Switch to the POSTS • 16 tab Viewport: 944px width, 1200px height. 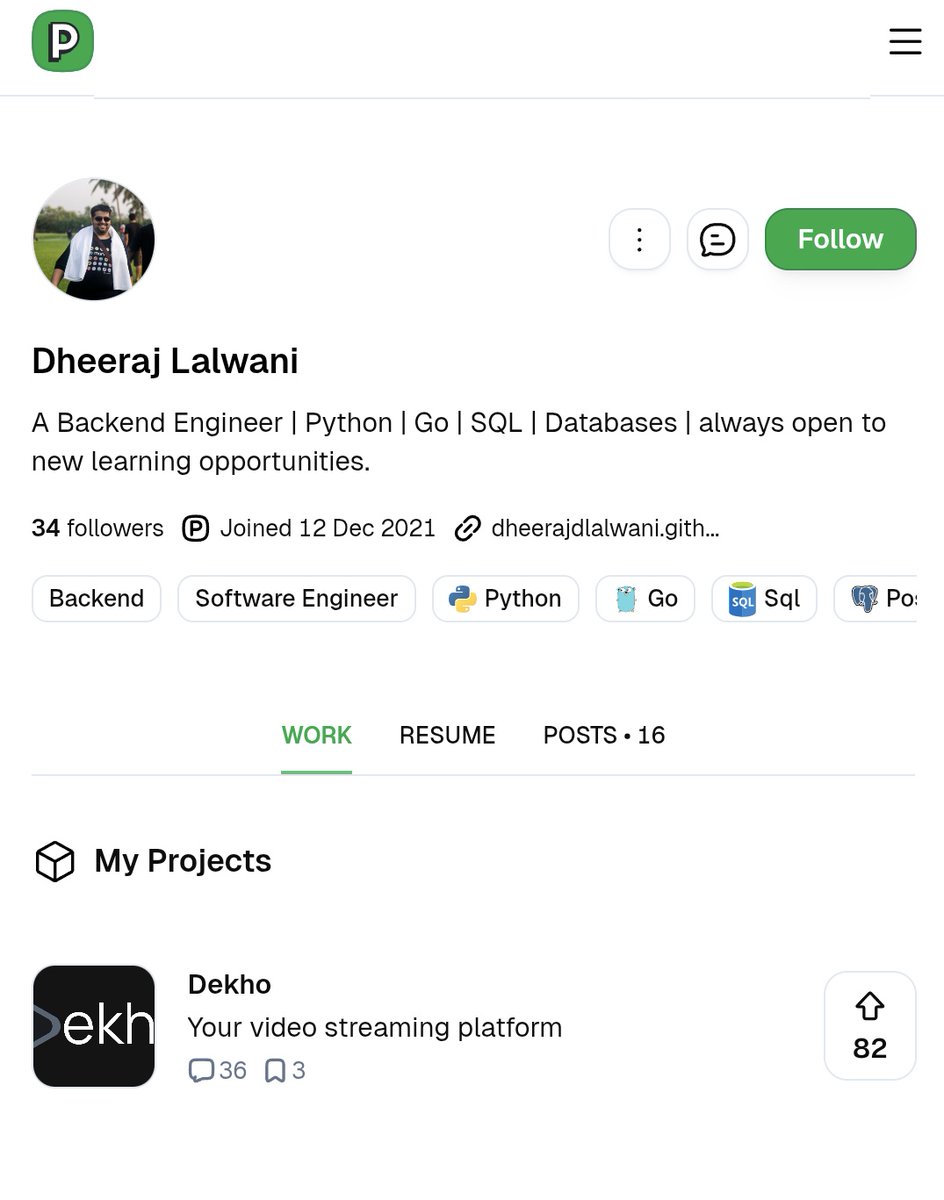pyautogui.click(x=604, y=735)
